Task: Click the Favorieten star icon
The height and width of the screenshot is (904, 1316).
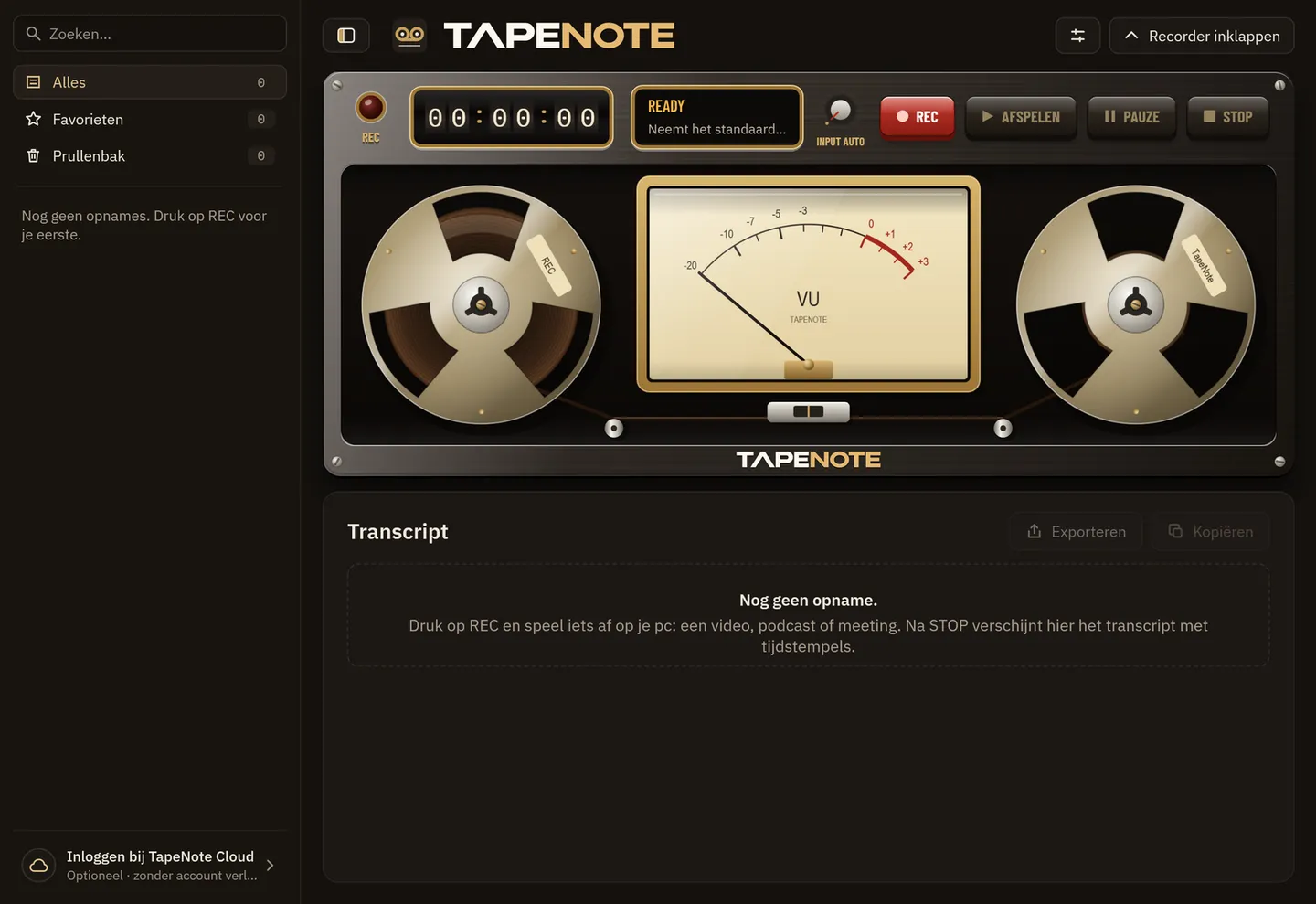Action: (34, 119)
